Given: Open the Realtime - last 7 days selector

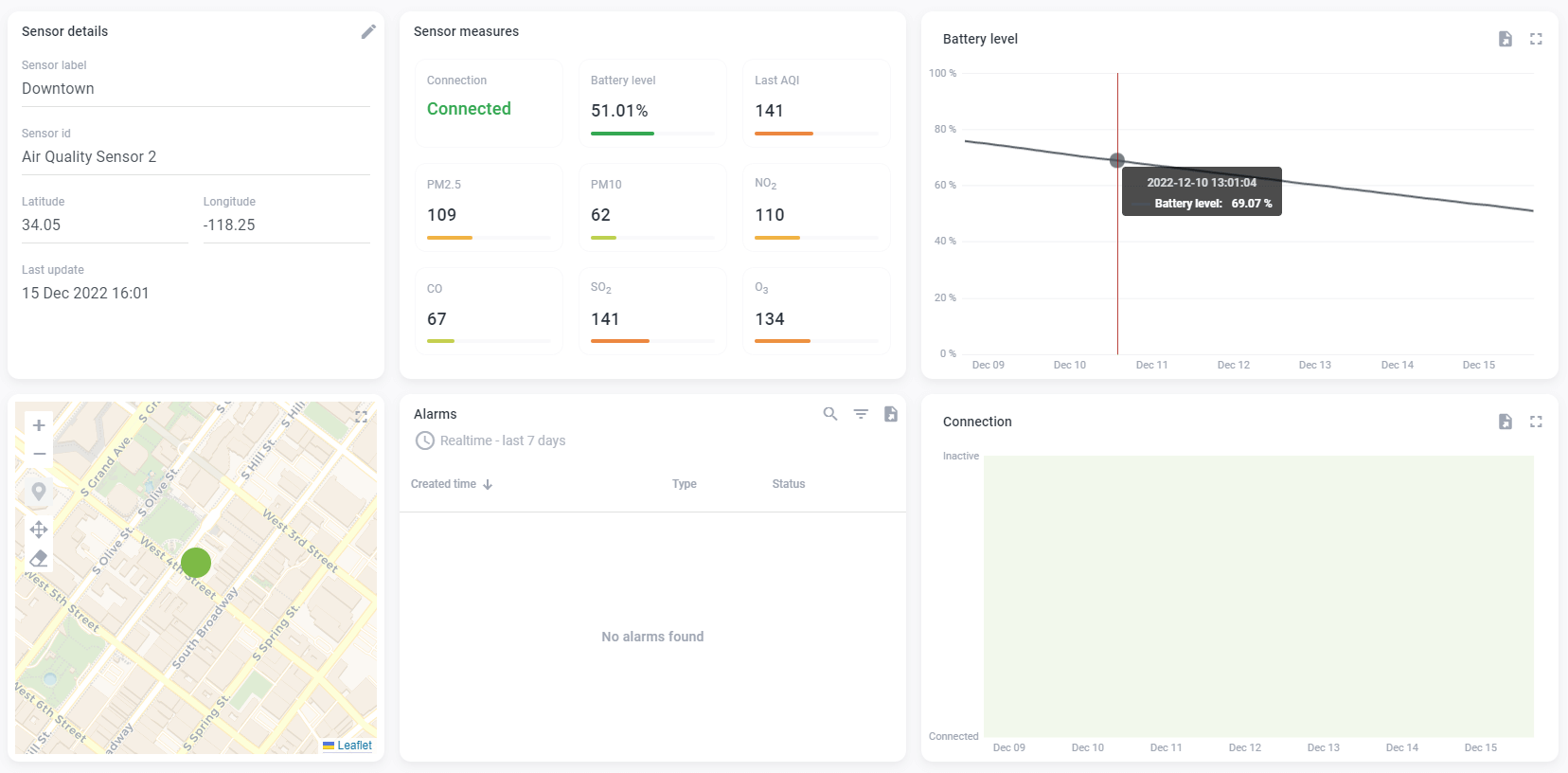Looking at the screenshot, I should pyautogui.click(x=490, y=440).
